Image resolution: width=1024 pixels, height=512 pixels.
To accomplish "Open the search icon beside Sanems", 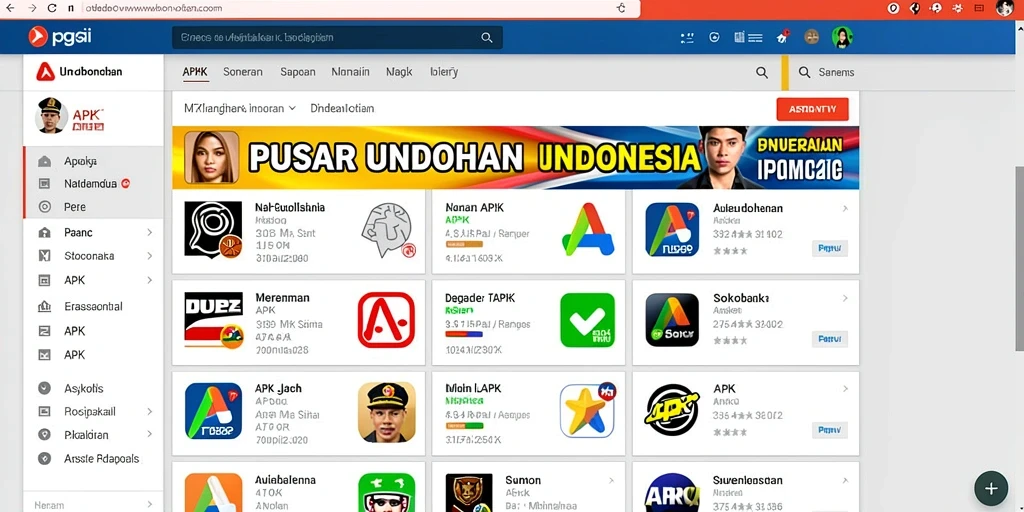I will click(805, 72).
